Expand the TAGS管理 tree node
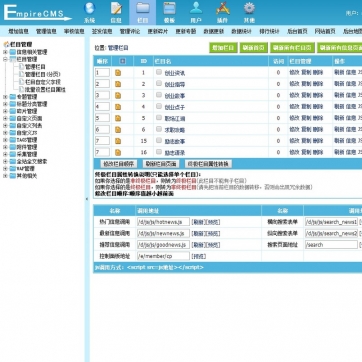The image size is (362, 362). (5, 140)
